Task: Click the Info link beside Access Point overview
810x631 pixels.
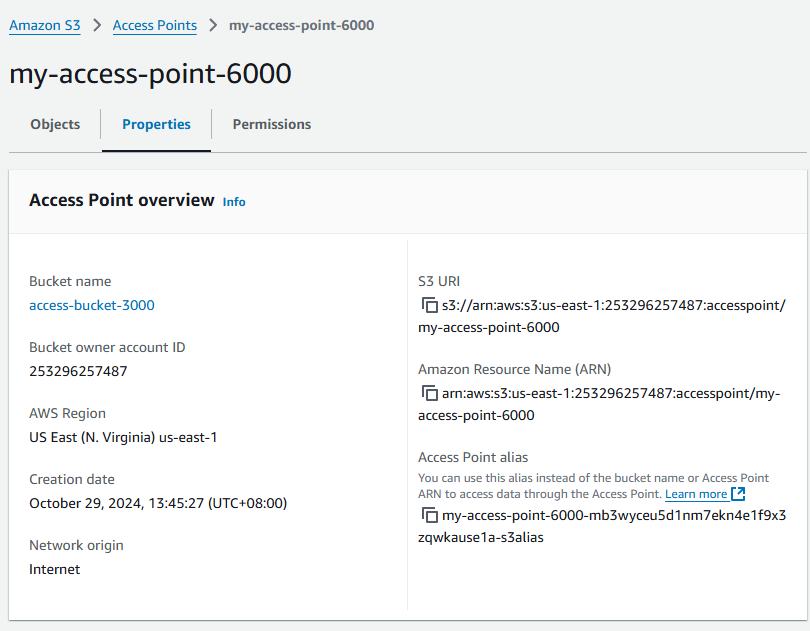Action: pos(234,201)
